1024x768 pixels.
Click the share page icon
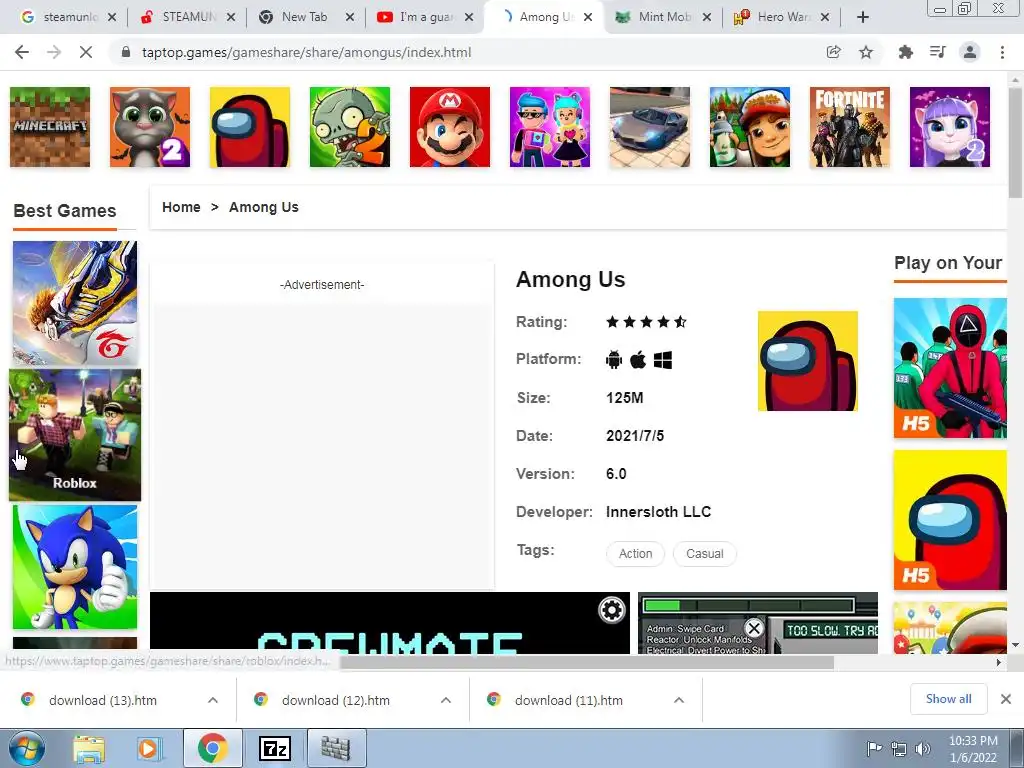pos(833,52)
